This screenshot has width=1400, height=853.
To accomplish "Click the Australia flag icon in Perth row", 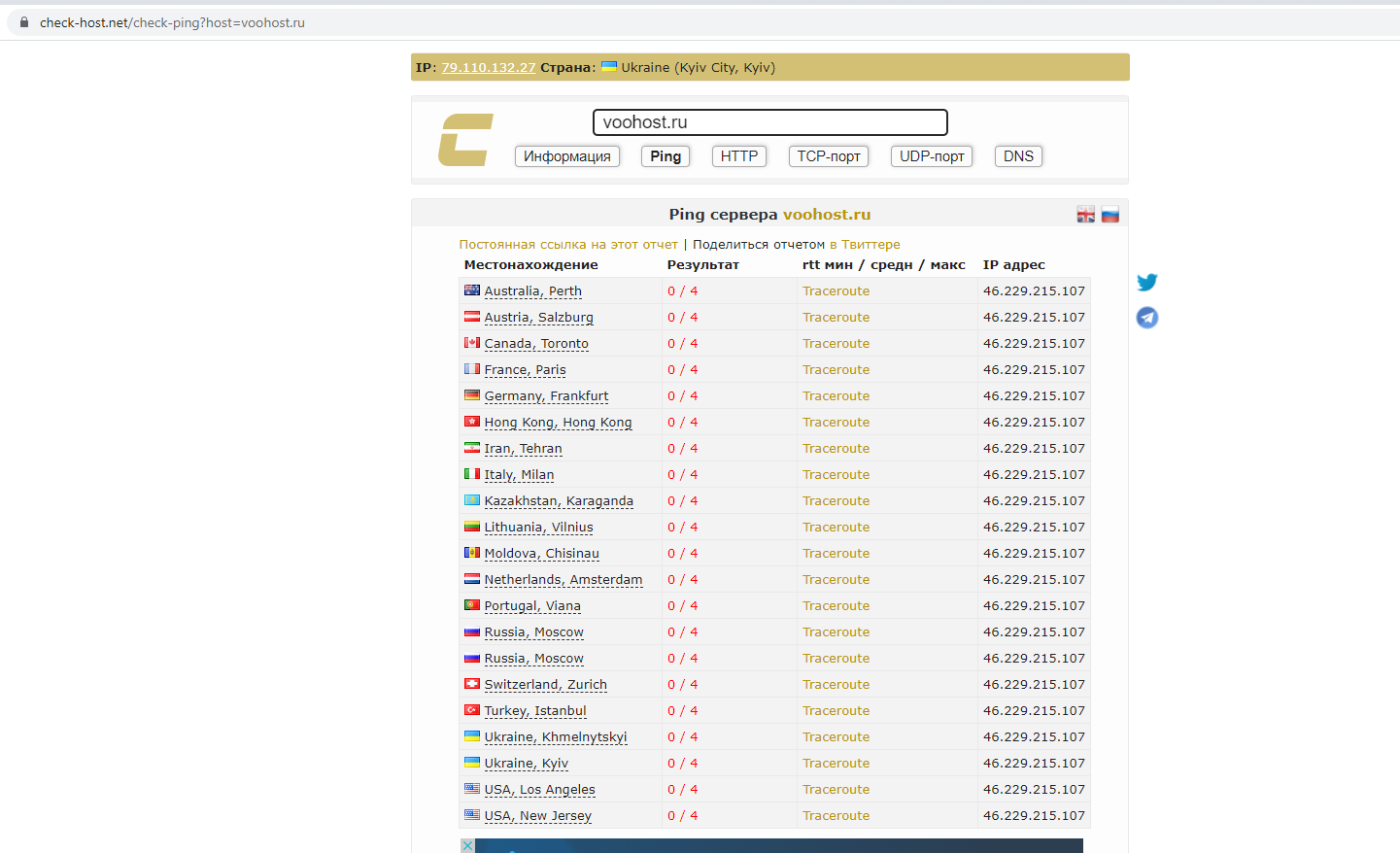I will 472,290.
